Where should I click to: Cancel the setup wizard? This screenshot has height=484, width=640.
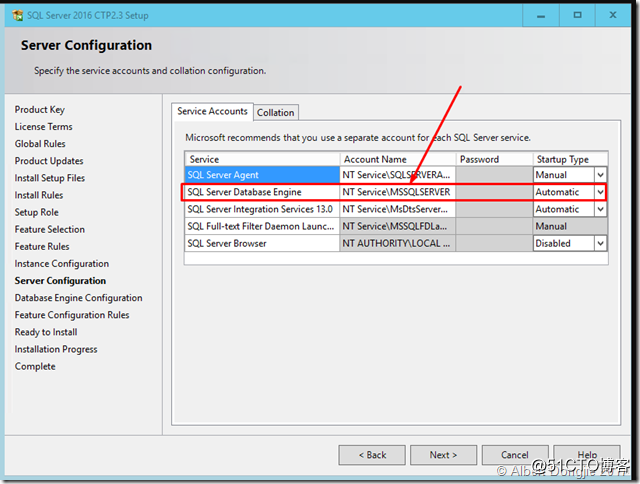(515, 455)
